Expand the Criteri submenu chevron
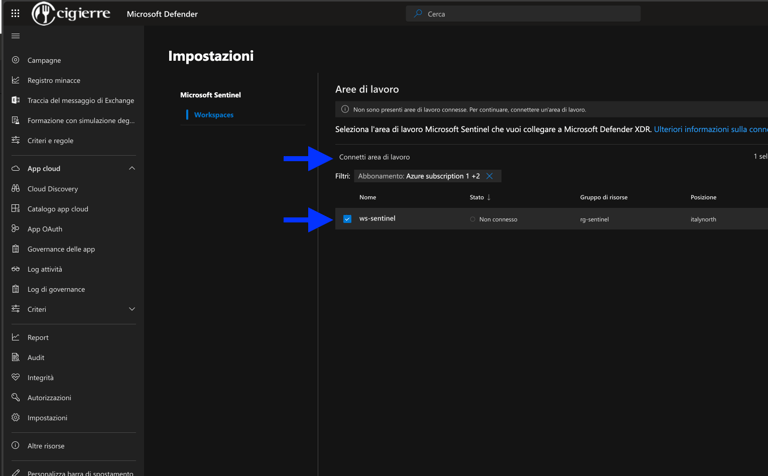768x476 pixels. (x=132, y=309)
